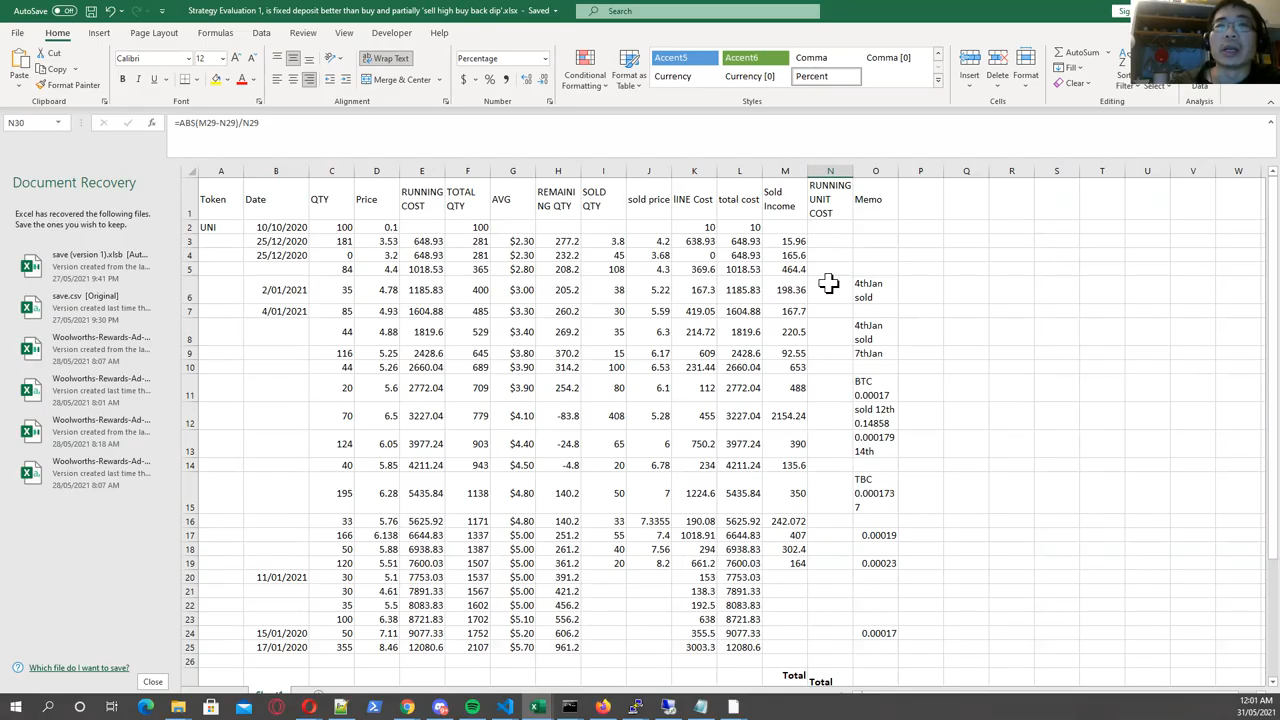Expand the font size dropdown
The image size is (1280, 720).
[221, 58]
